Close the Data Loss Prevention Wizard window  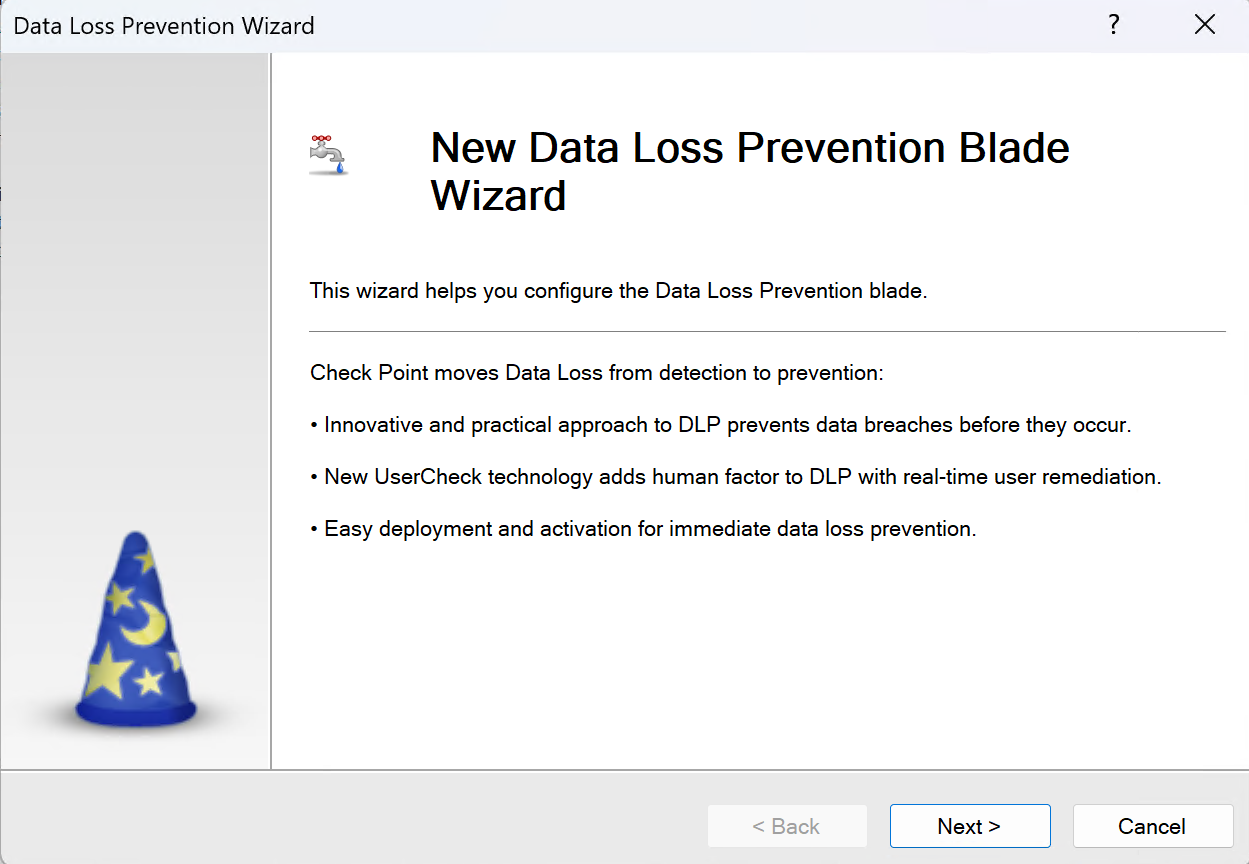pos(1205,25)
